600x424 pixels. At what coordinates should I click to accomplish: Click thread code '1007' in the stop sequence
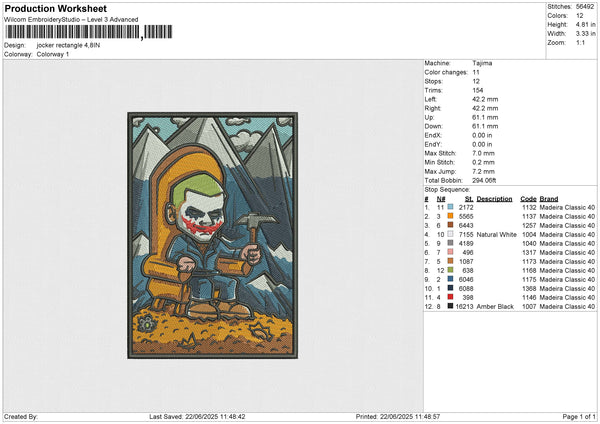click(x=529, y=307)
